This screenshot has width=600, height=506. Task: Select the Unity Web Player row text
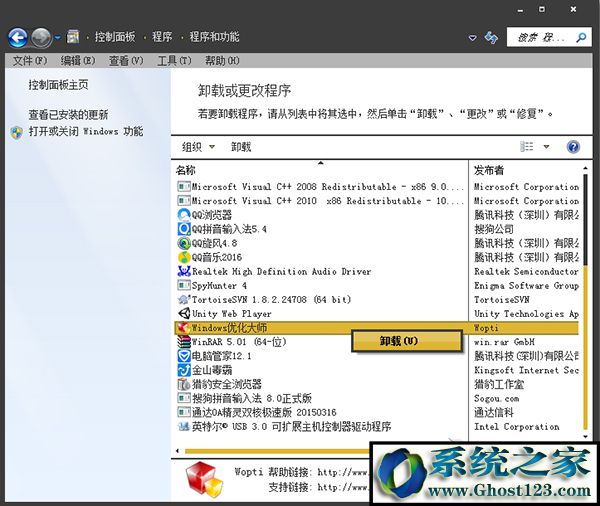(232, 314)
